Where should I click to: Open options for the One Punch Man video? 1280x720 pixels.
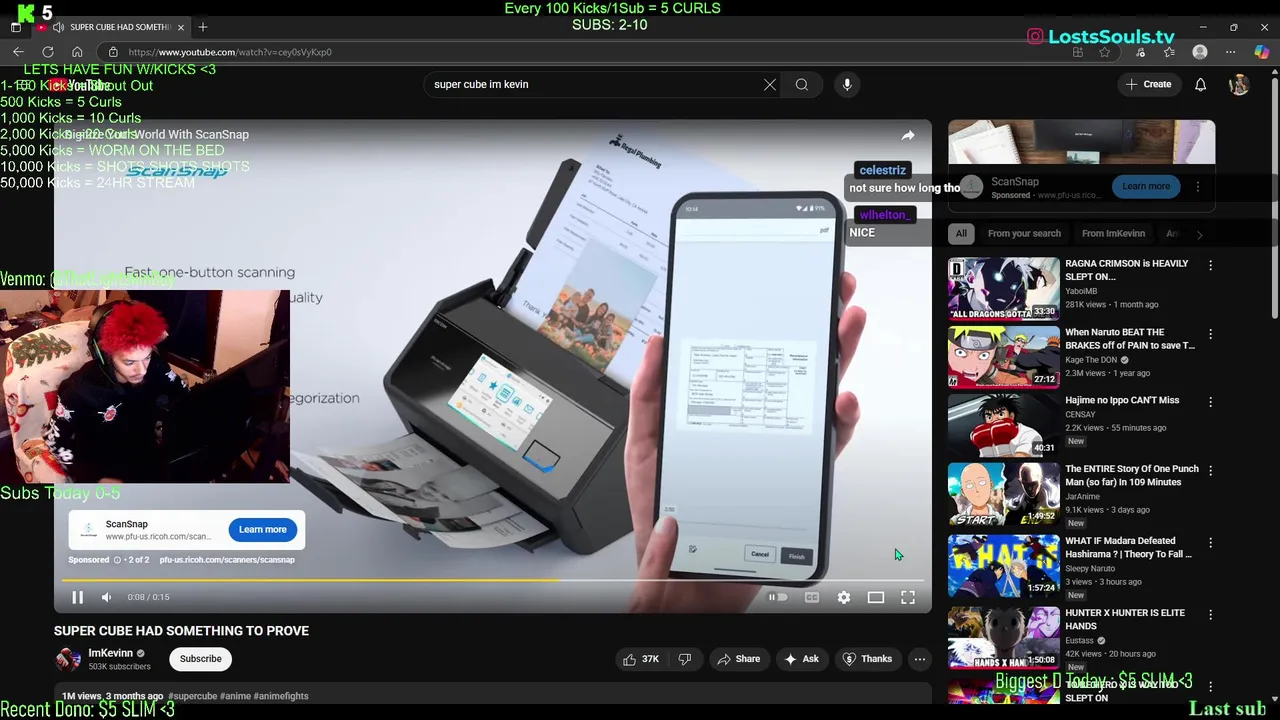pyautogui.click(x=1211, y=471)
